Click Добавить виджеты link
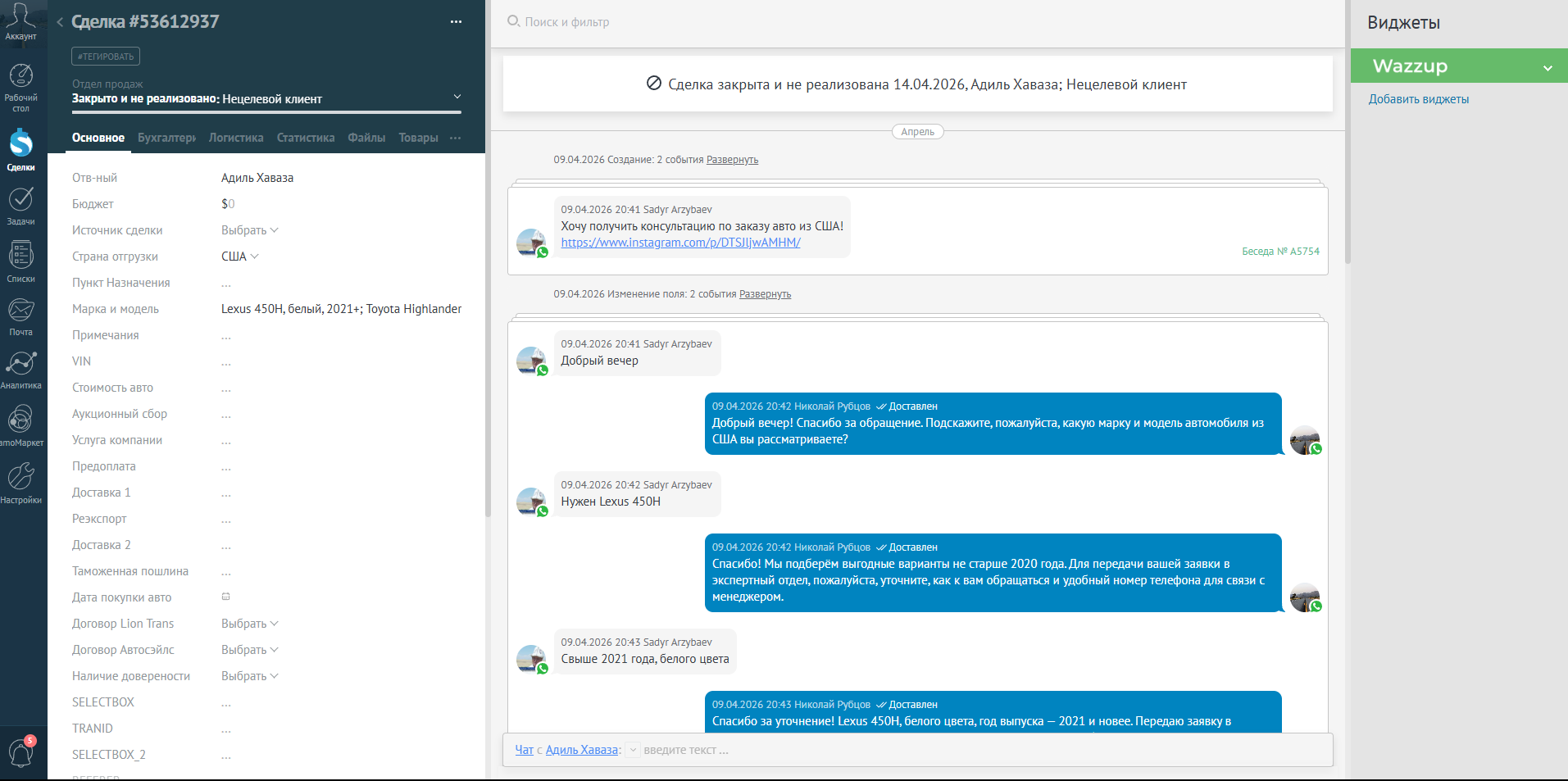The image size is (1568, 781). click(x=1419, y=99)
